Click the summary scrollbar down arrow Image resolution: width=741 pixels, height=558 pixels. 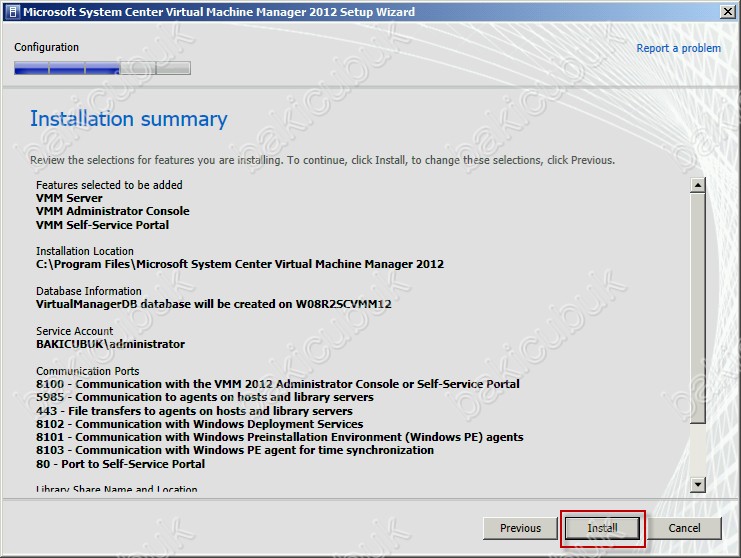tap(698, 484)
